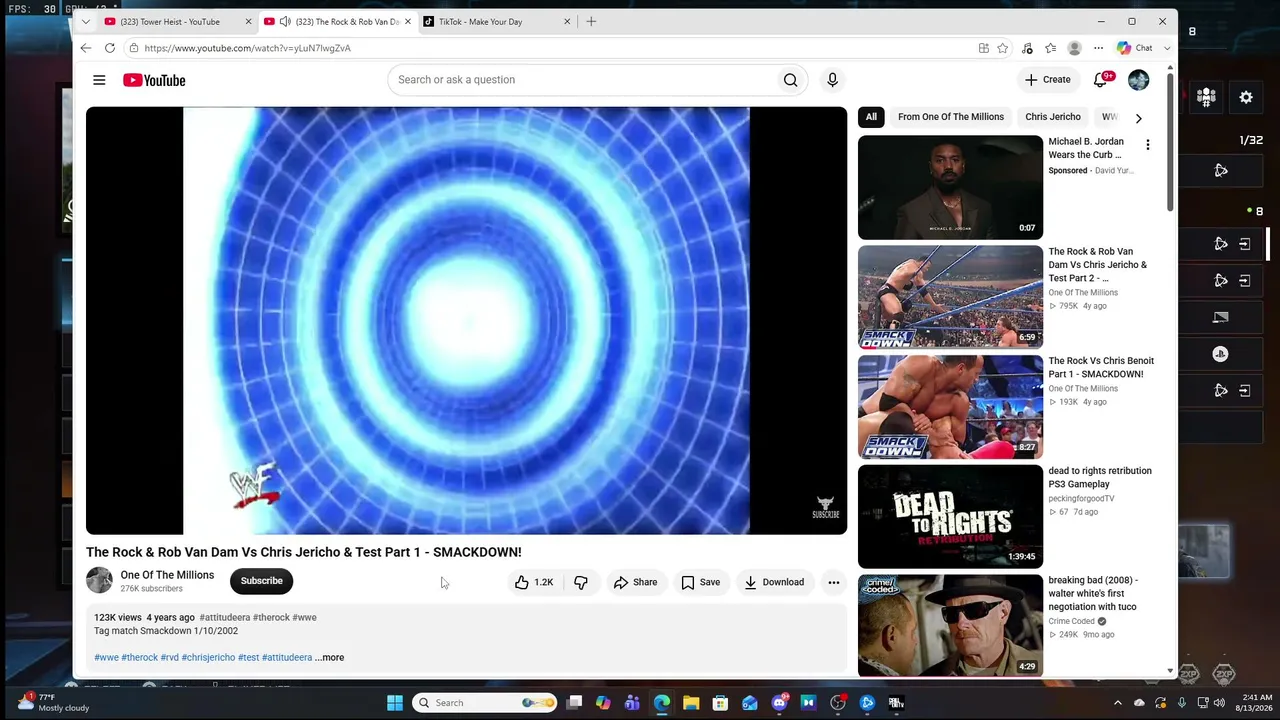Open Microsoft Edge from the taskbar
This screenshot has width=1280, height=720.
[662, 703]
